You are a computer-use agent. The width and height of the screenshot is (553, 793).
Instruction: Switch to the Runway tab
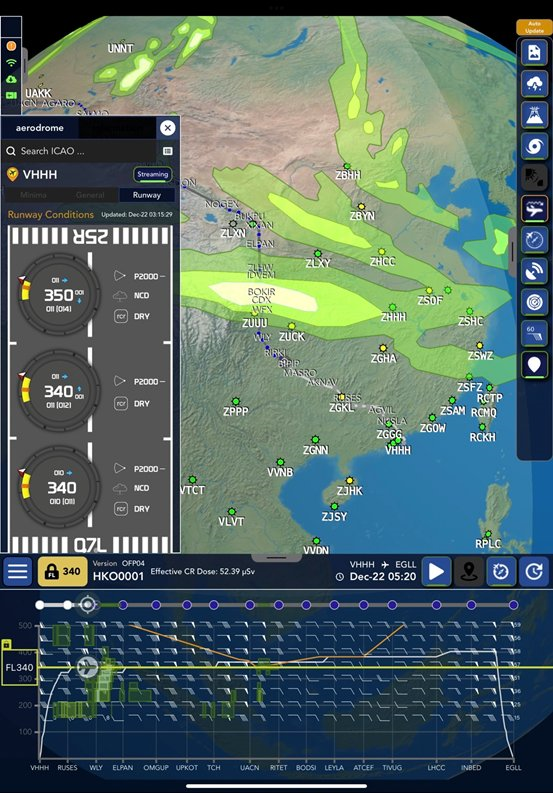tap(147, 195)
